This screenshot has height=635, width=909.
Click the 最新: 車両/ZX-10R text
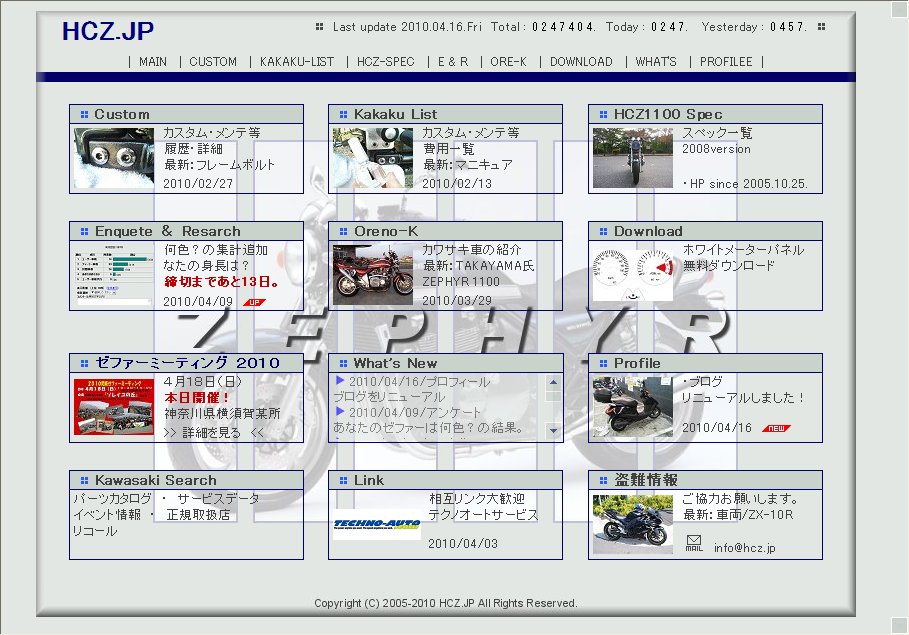[x=738, y=515]
